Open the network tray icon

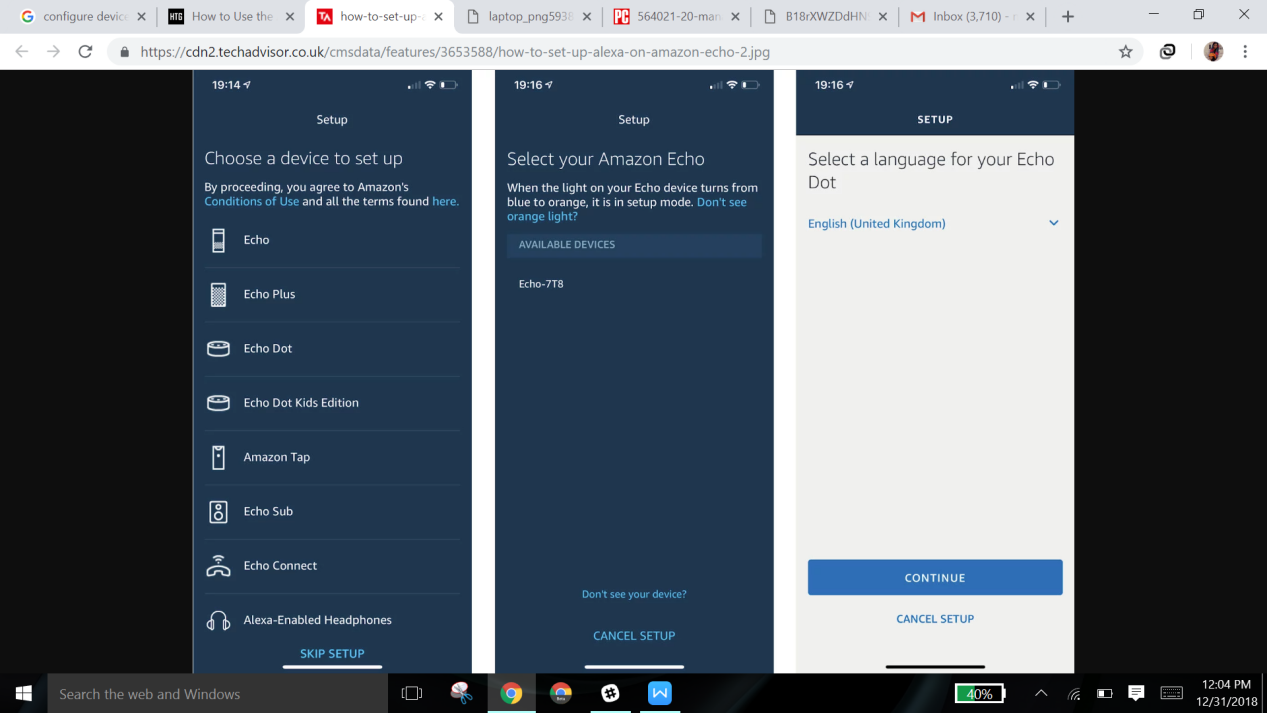[x=1074, y=693]
